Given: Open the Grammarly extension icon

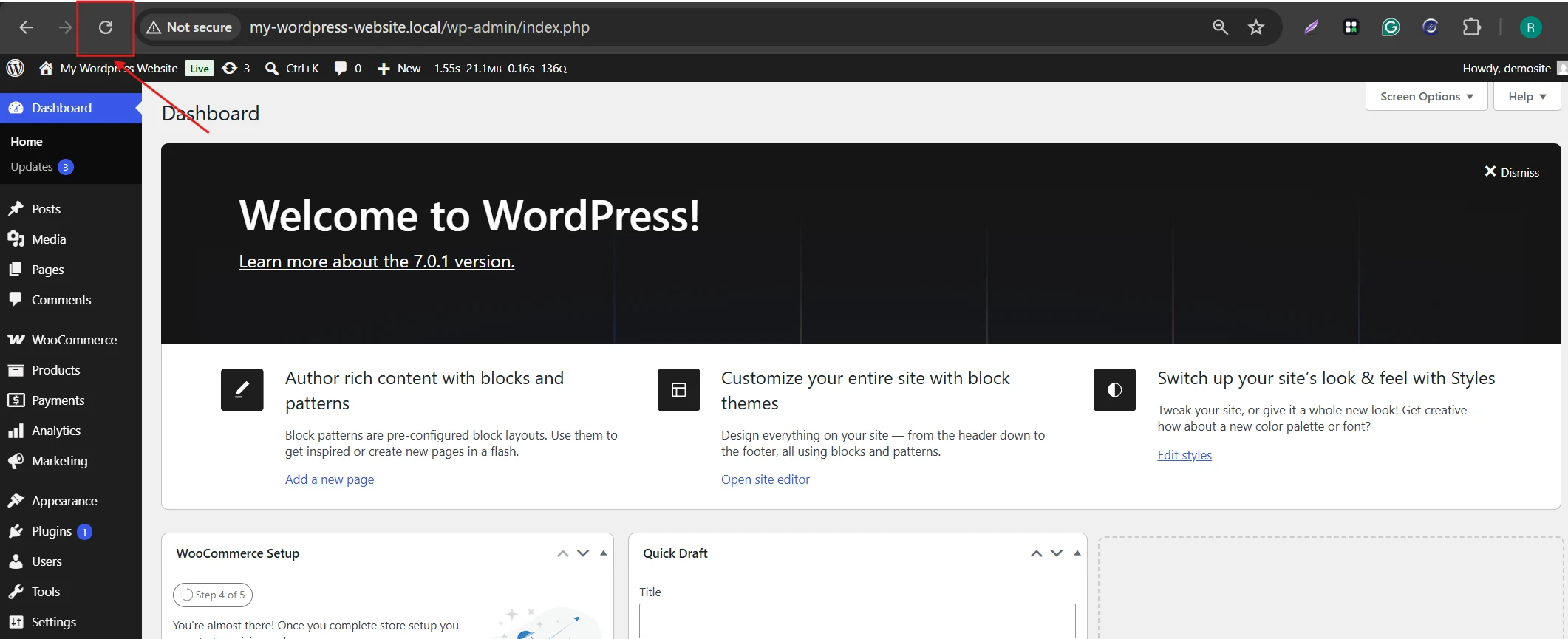Looking at the screenshot, I should pyautogui.click(x=1391, y=27).
